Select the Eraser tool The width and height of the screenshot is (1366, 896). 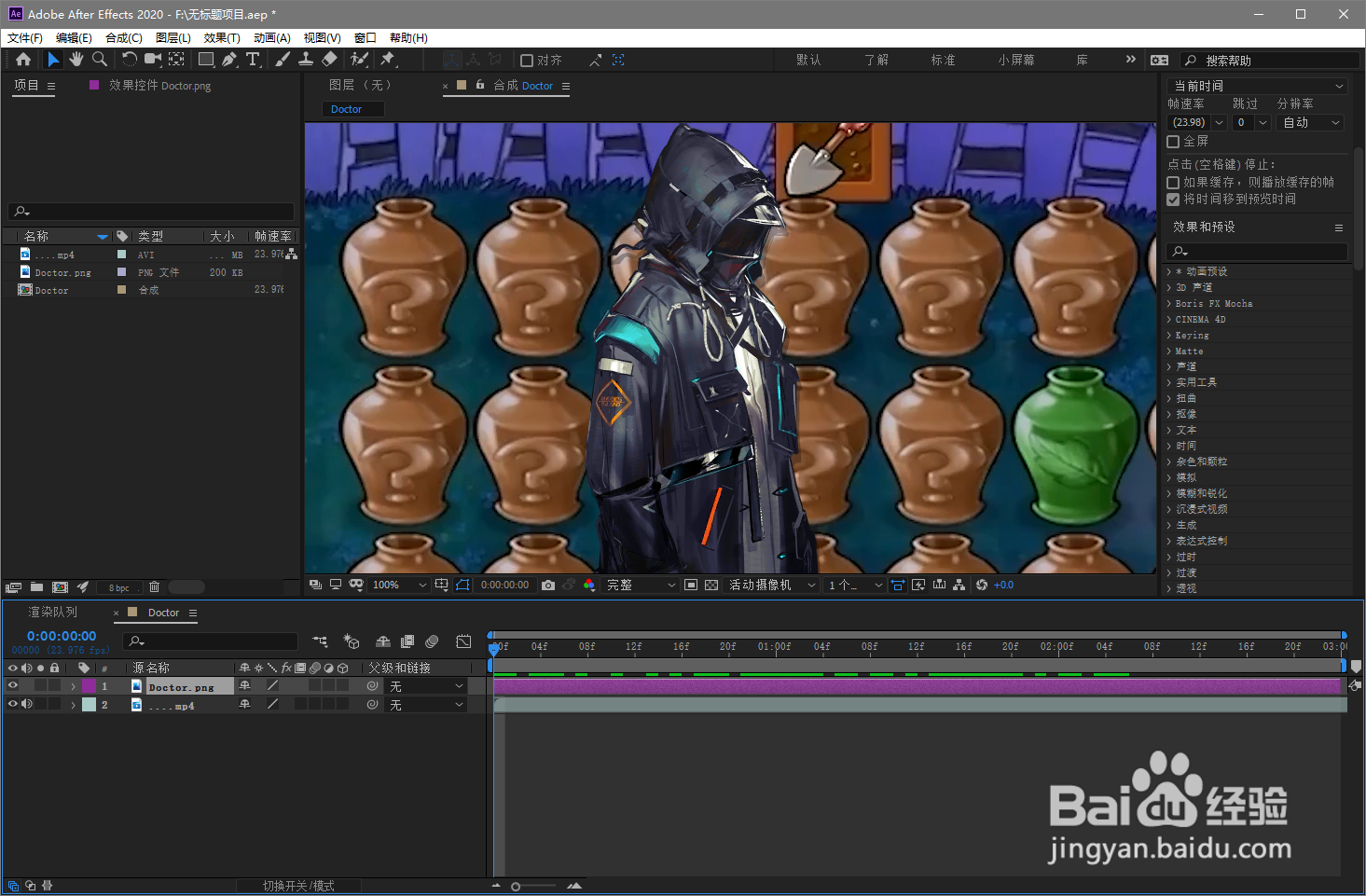coord(329,60)
